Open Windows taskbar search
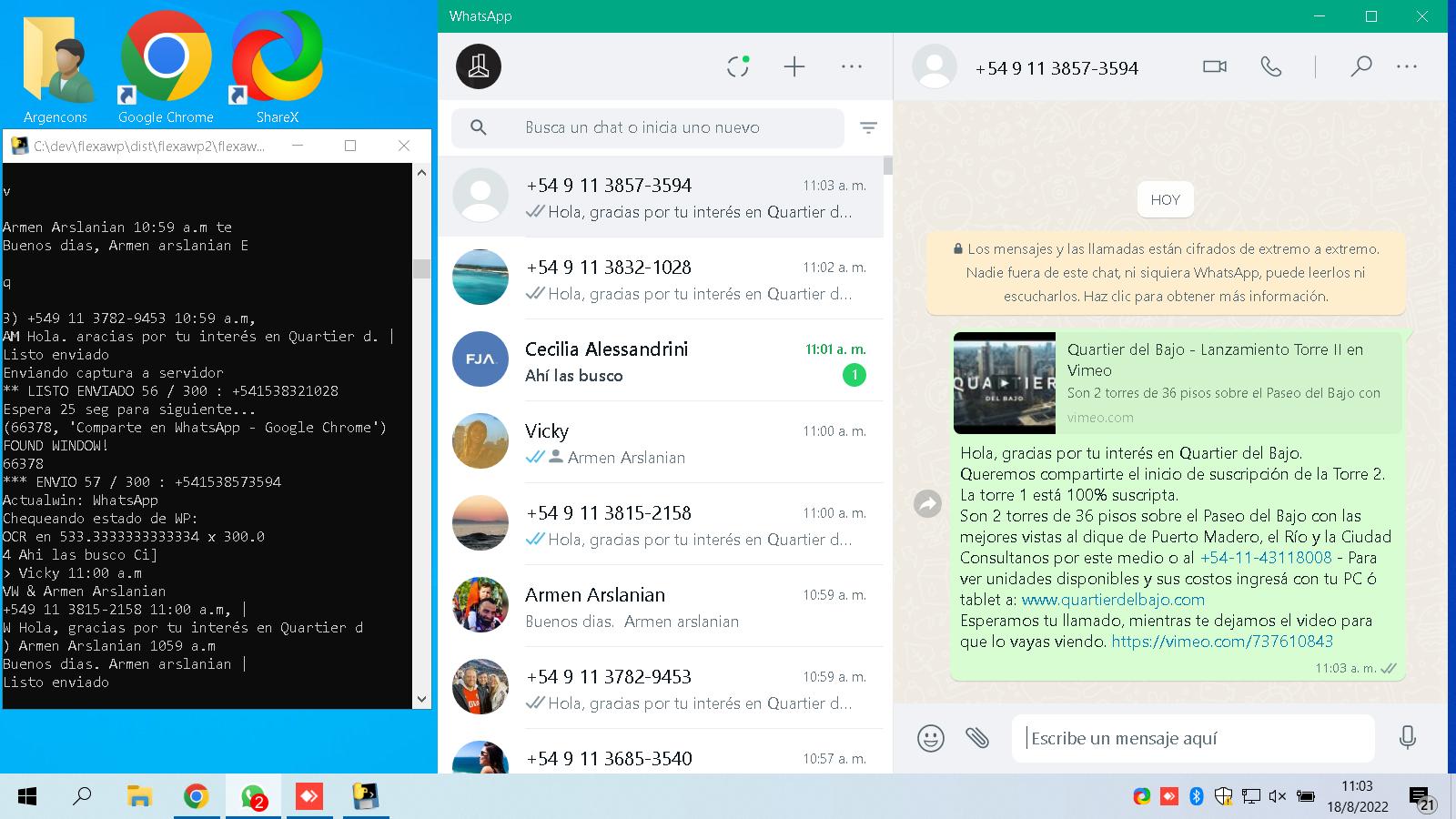 (x=82, y=797)
